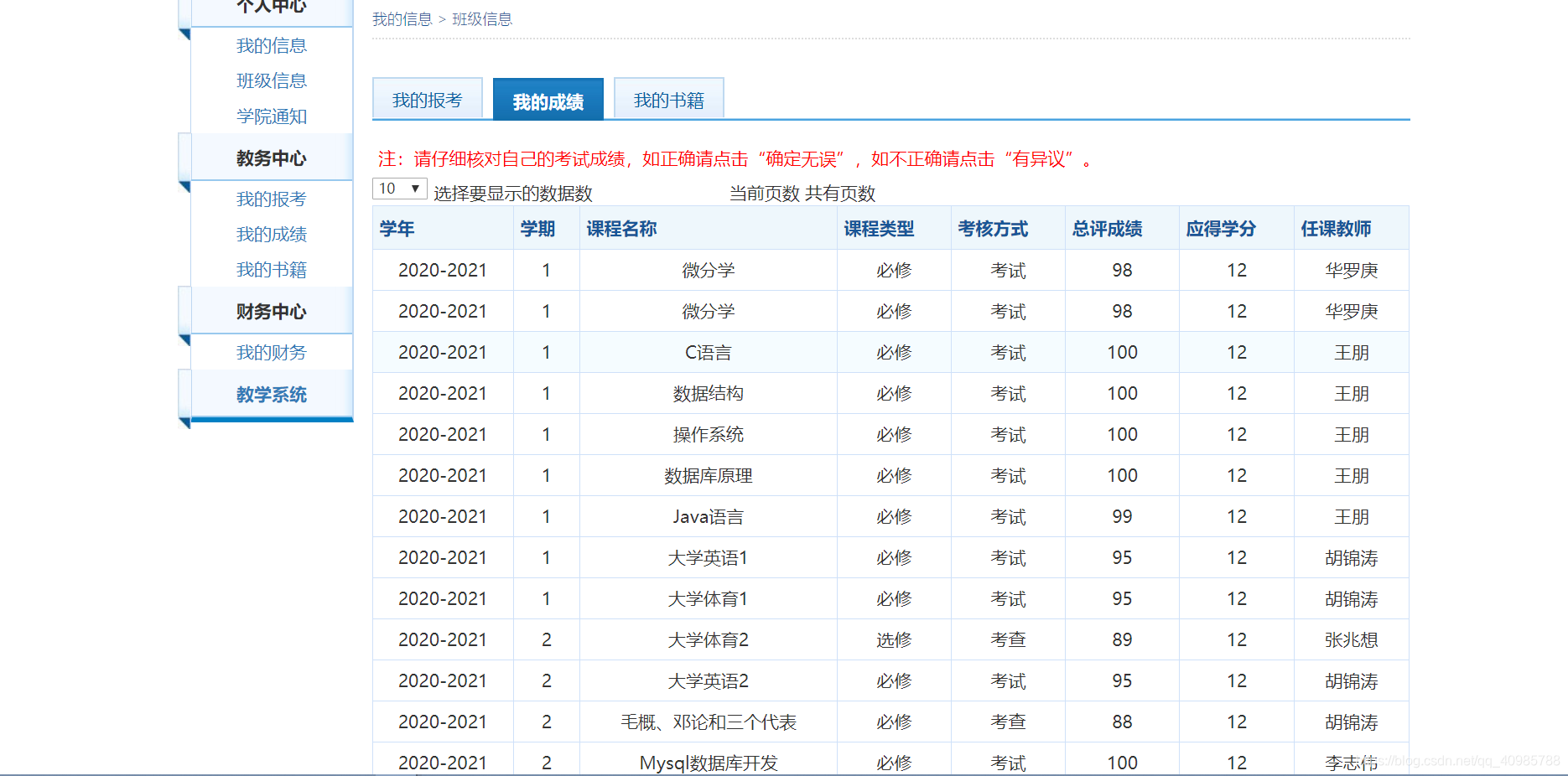This screenshot has width=1568, height=776.
Task: Click the 班级信息 breadcrumb
Action: (x=482, y=19)
